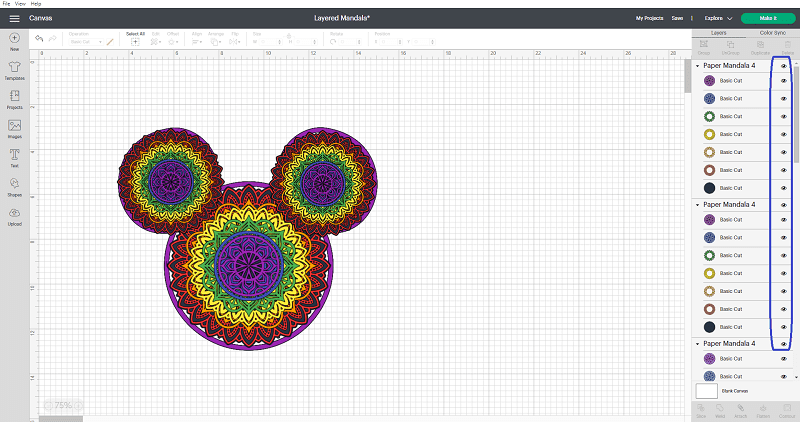The width and height of the screenshot is (800, 422).
Task: Click the My Projects link
Action: (649, 18)
